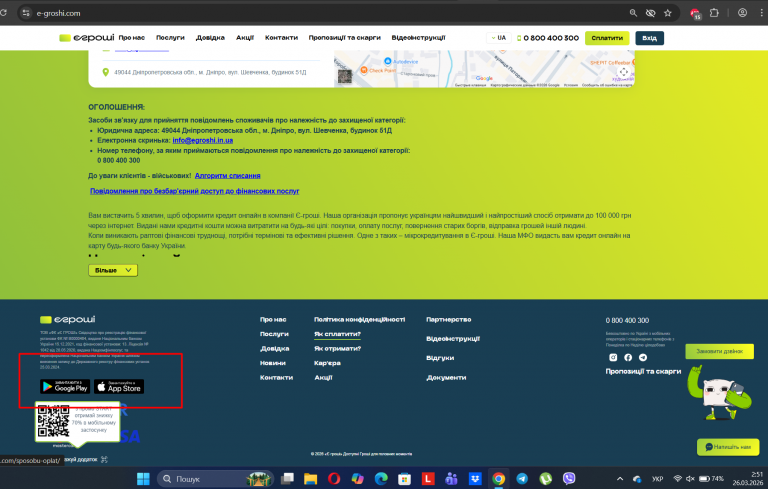Open Як отримати? footer link
Screen dimensions: 768x489
click(x=337, y=349)
